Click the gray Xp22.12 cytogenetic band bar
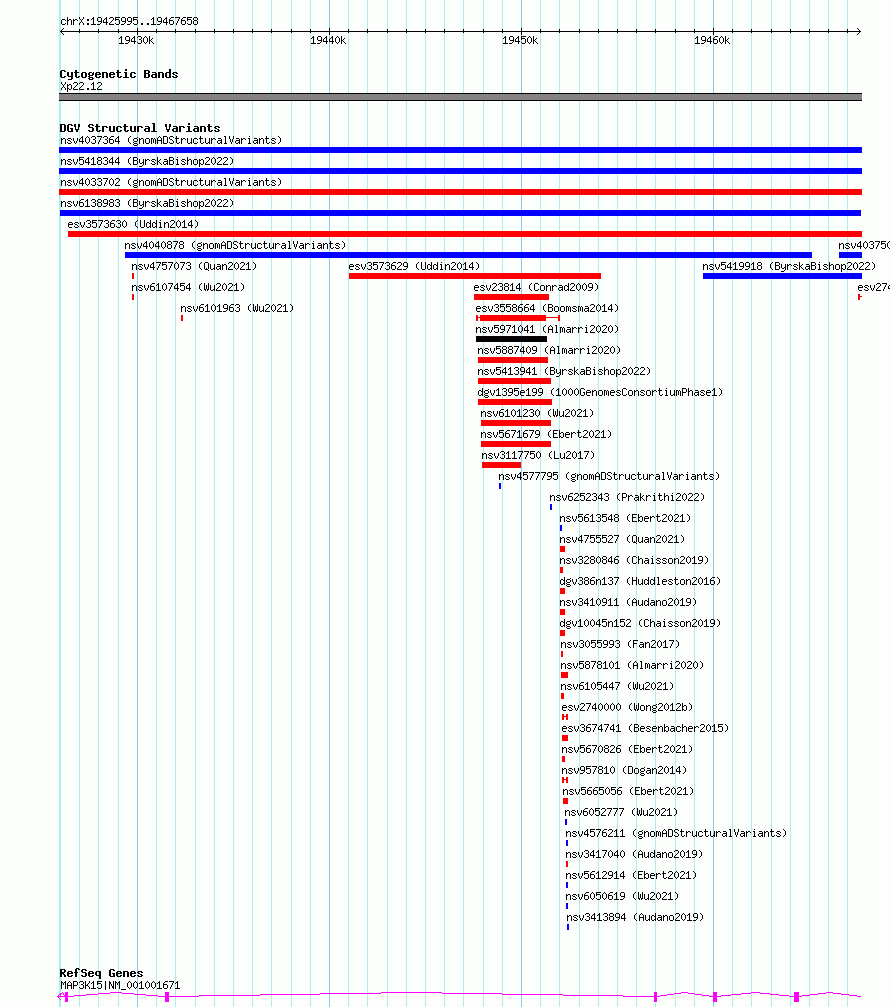890x1007 pixels. pyautogui.click(x=460, y=97)
